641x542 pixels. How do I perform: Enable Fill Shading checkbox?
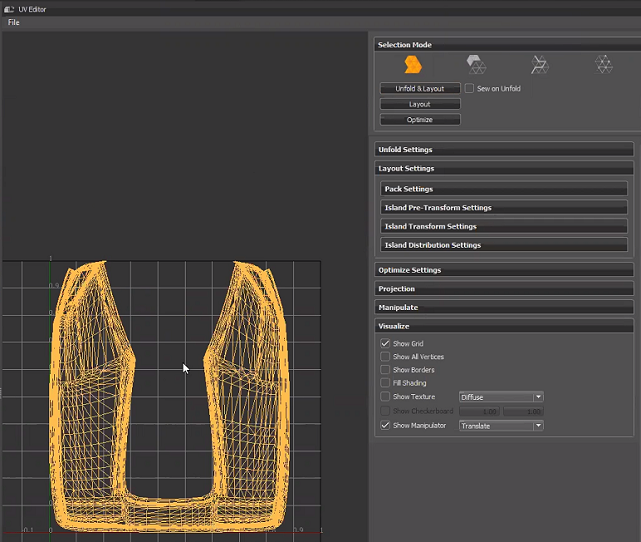click(x=386, y=383)
